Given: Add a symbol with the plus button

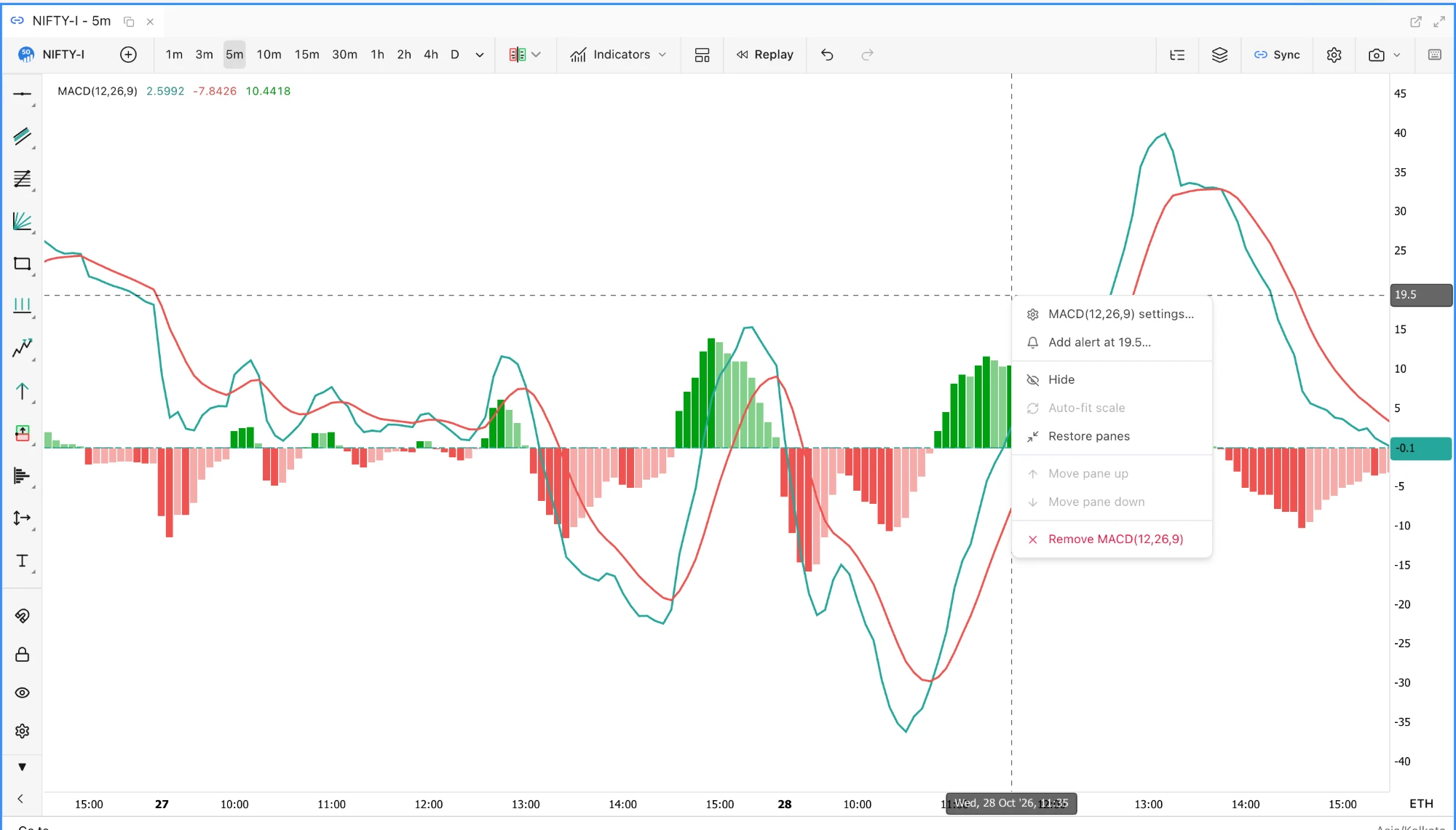Looking at the screenshot, I should (x=128, y=55).
